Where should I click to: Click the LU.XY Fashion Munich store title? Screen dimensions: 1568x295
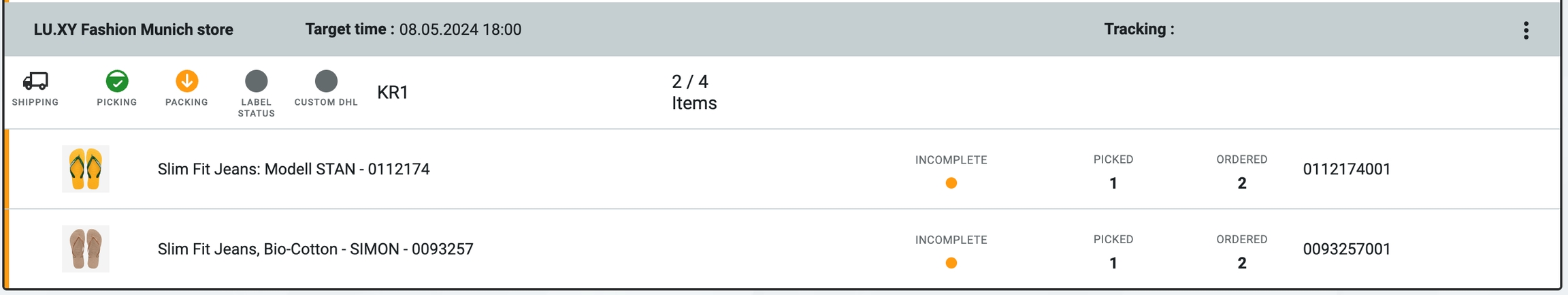click(x=133, y=30)
